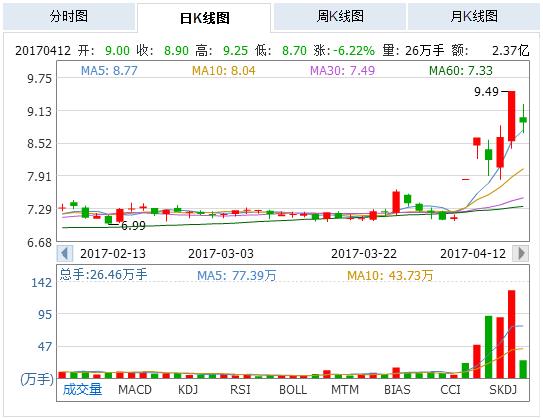543x419 pixels.
Task: Click the tall red candlestick peaking at 9.49
Action: pyautogui.click(x=511, y=116)
